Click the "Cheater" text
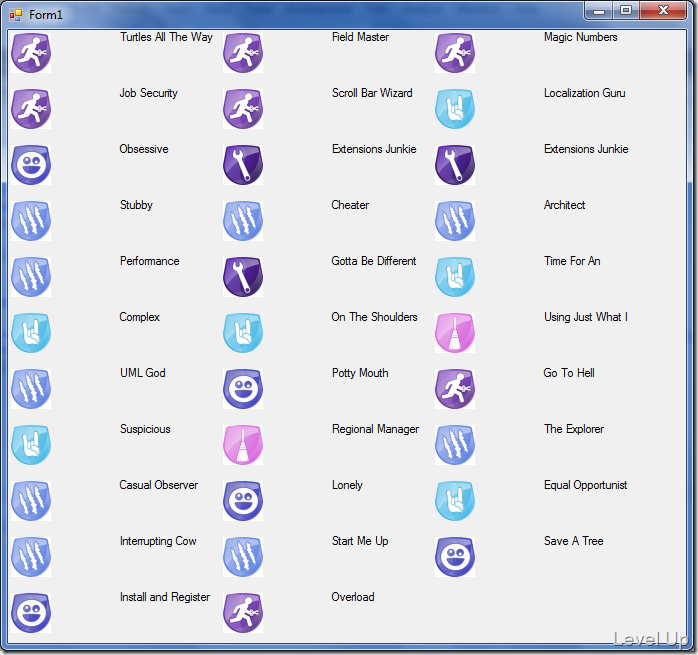The height and width of the screenshot is (655, 698). [350, 205]
